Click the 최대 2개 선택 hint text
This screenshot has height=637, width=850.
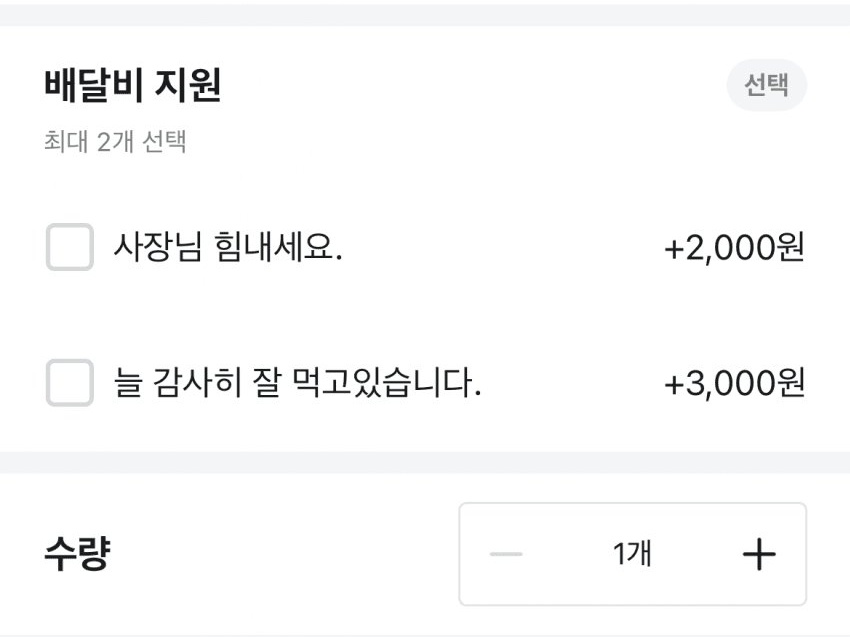(115, 142)
